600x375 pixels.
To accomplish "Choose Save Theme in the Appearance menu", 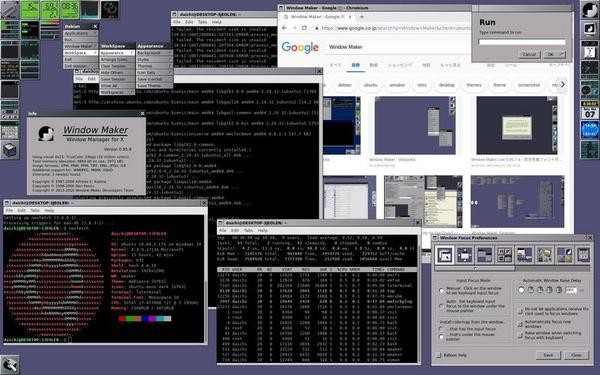I will (155, 86).
